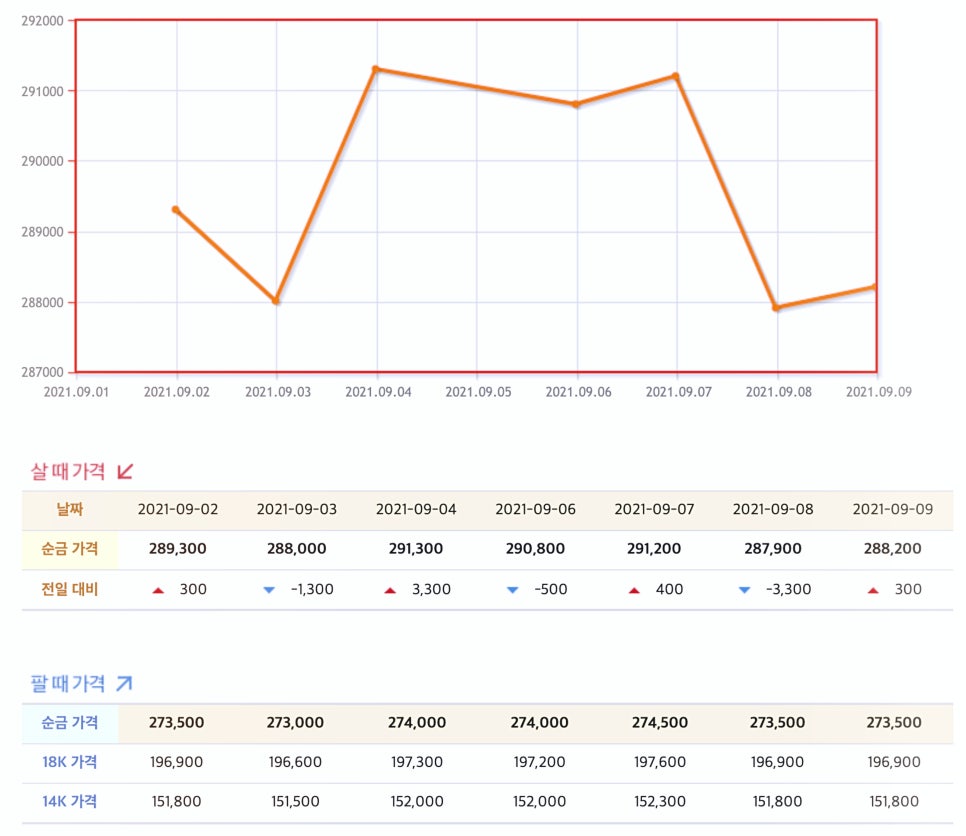Click the down-left arrow beside 살 때 가격
This screenshot has height=836, width=966.
pyautogui.click(x=125, y=471)
